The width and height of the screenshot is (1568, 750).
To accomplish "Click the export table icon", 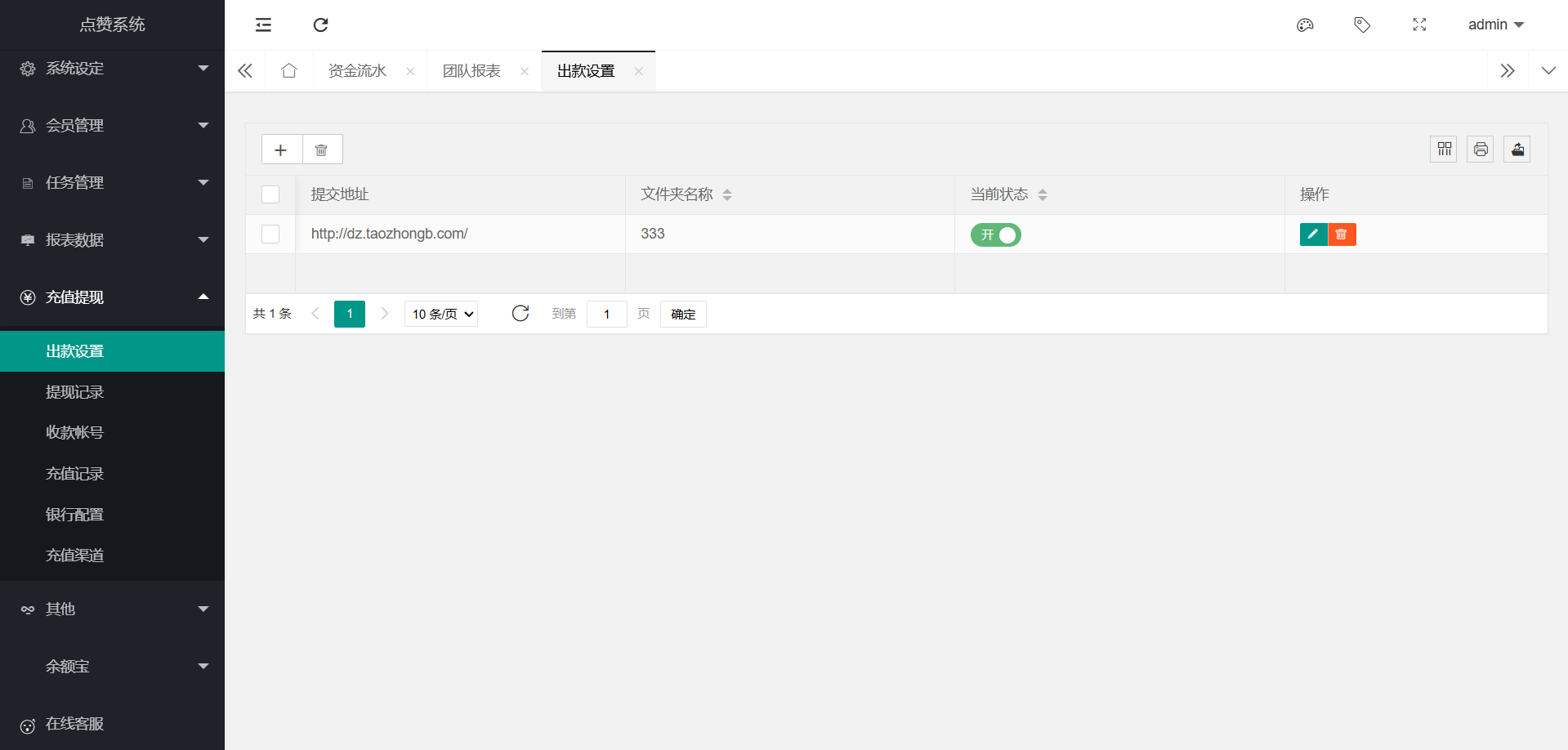I will click(x=1517, y=150).
